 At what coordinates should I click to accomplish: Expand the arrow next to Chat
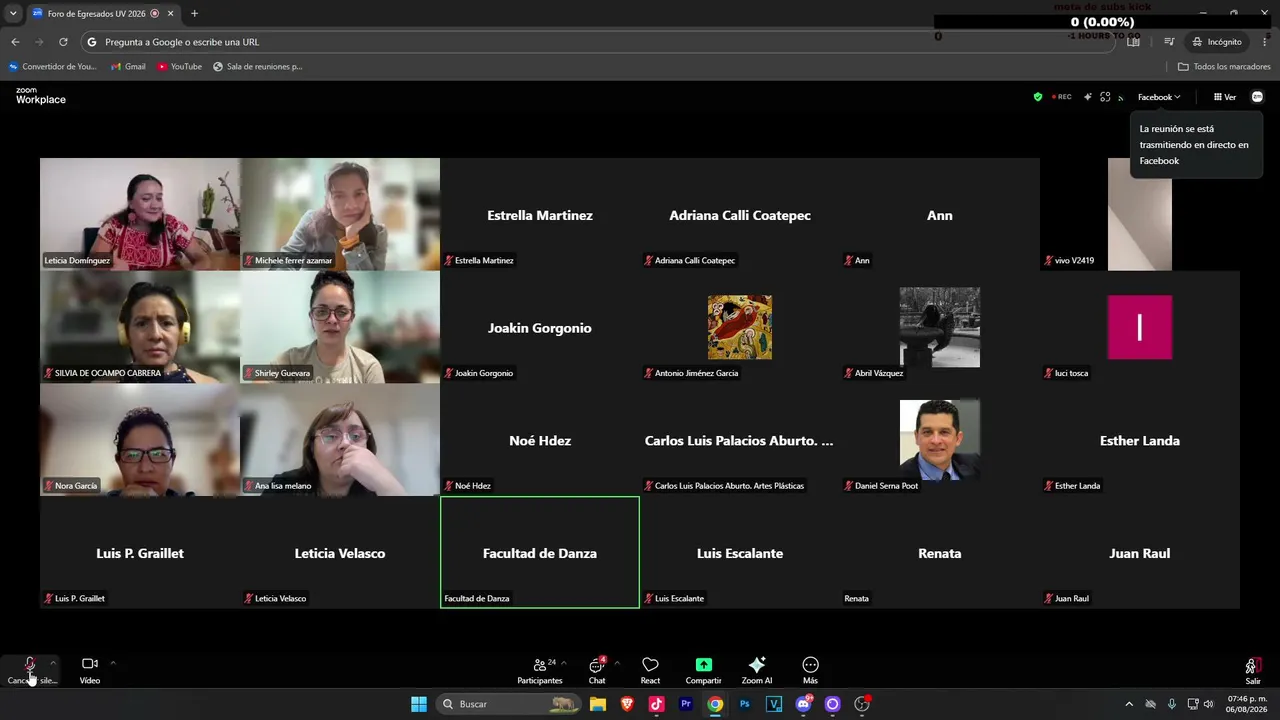coord(617,662)
